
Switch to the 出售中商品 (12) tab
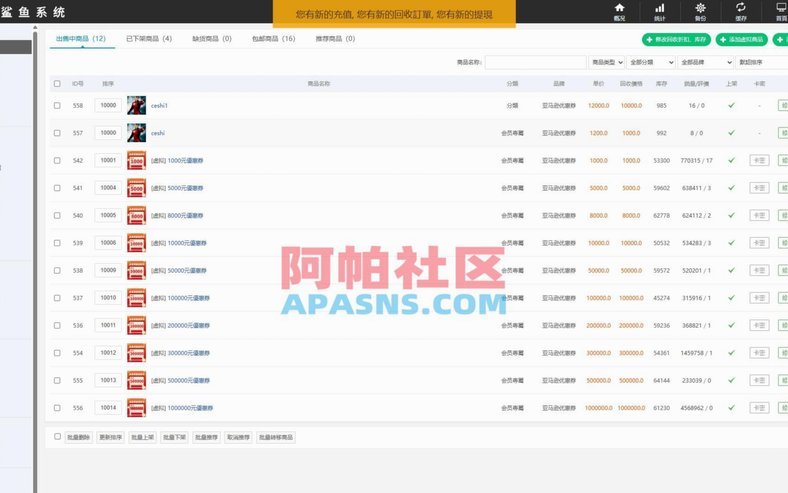(x=81, y=39)
